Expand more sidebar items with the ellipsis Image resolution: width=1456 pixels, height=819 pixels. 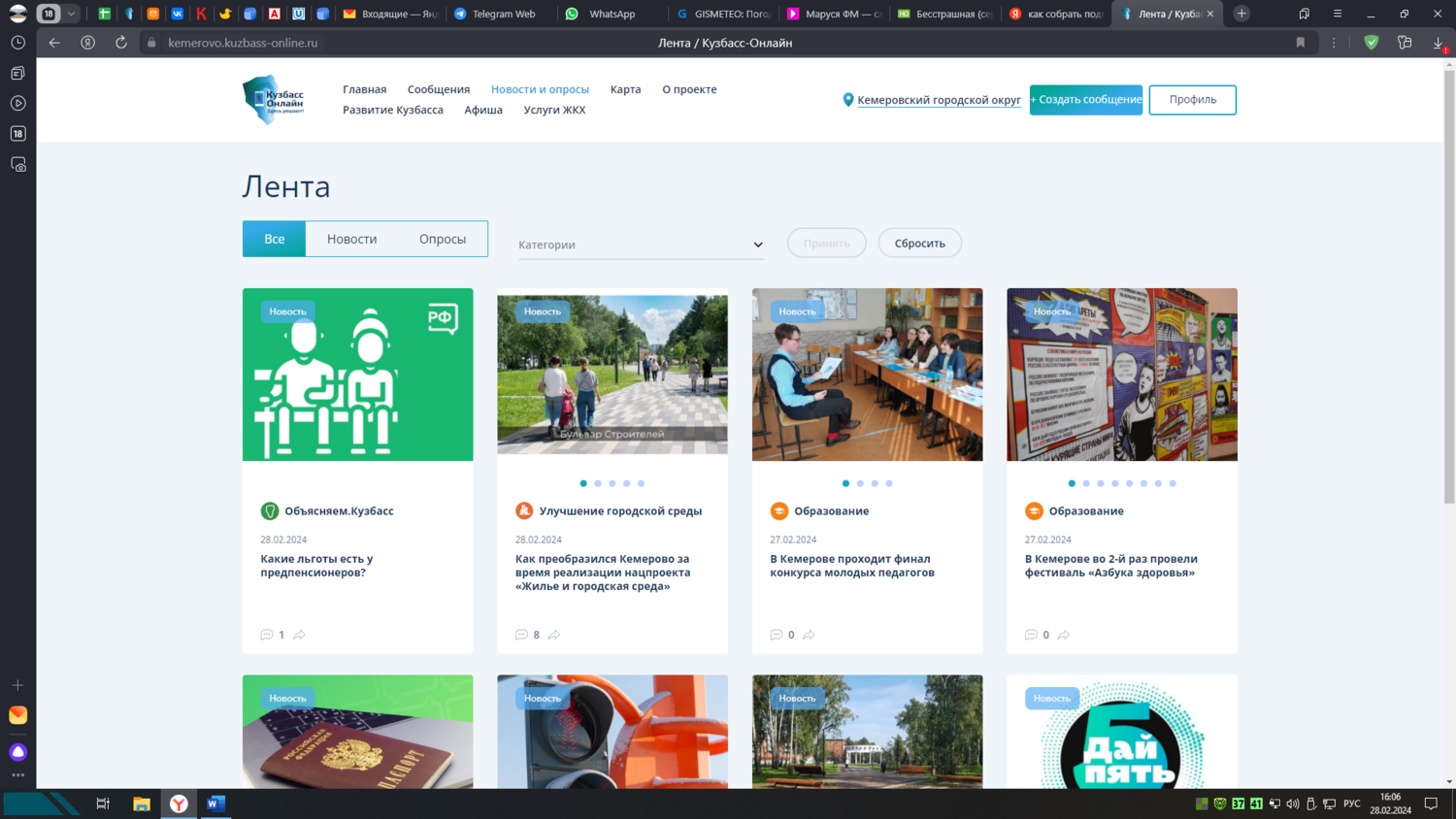click(x=17, y=775)
